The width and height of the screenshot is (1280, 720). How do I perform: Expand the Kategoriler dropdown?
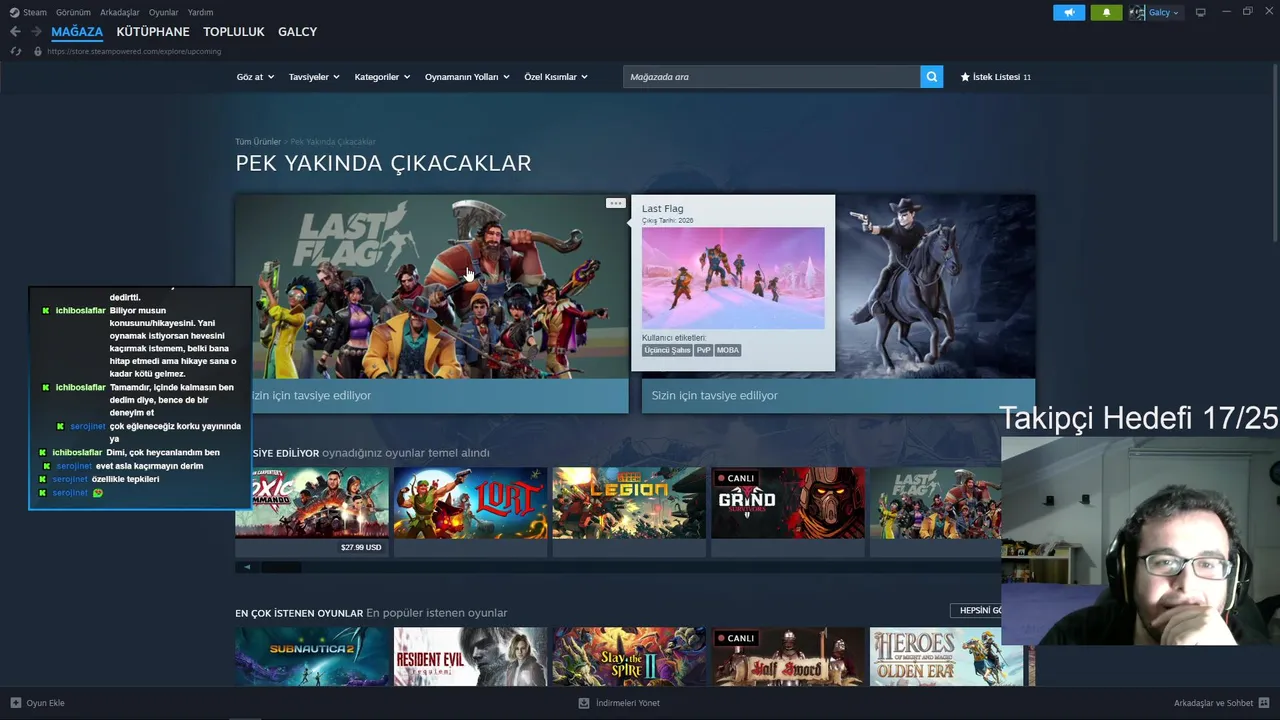[382, 77]
